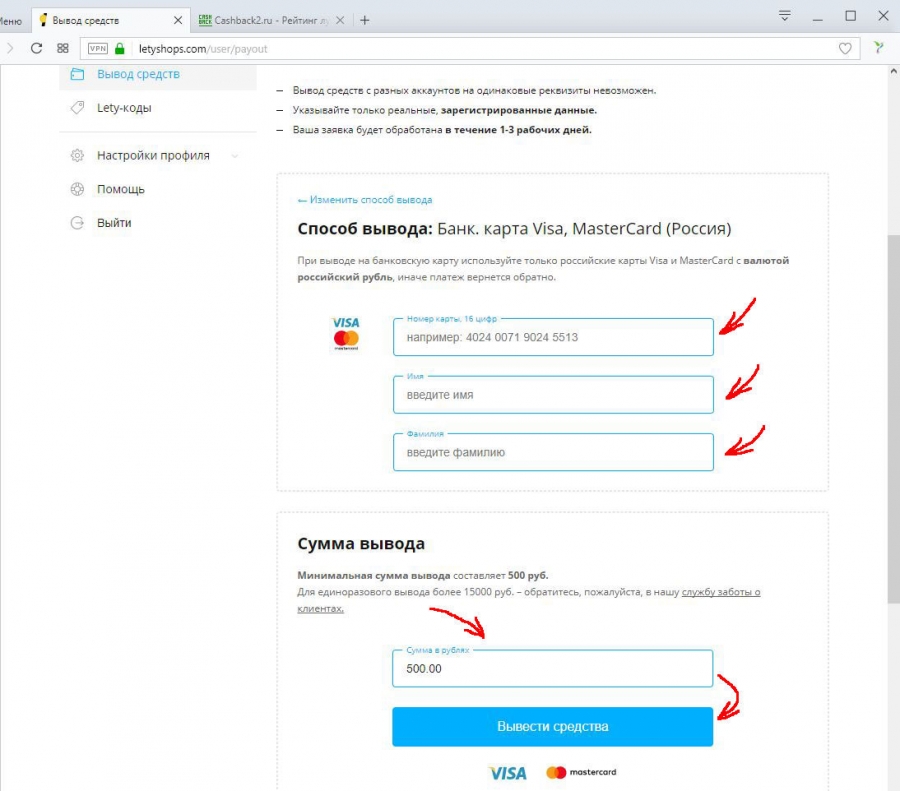
Task: Click the Настройки профиля gear icon
Action: pyautogui.click(x=77, y=155)
